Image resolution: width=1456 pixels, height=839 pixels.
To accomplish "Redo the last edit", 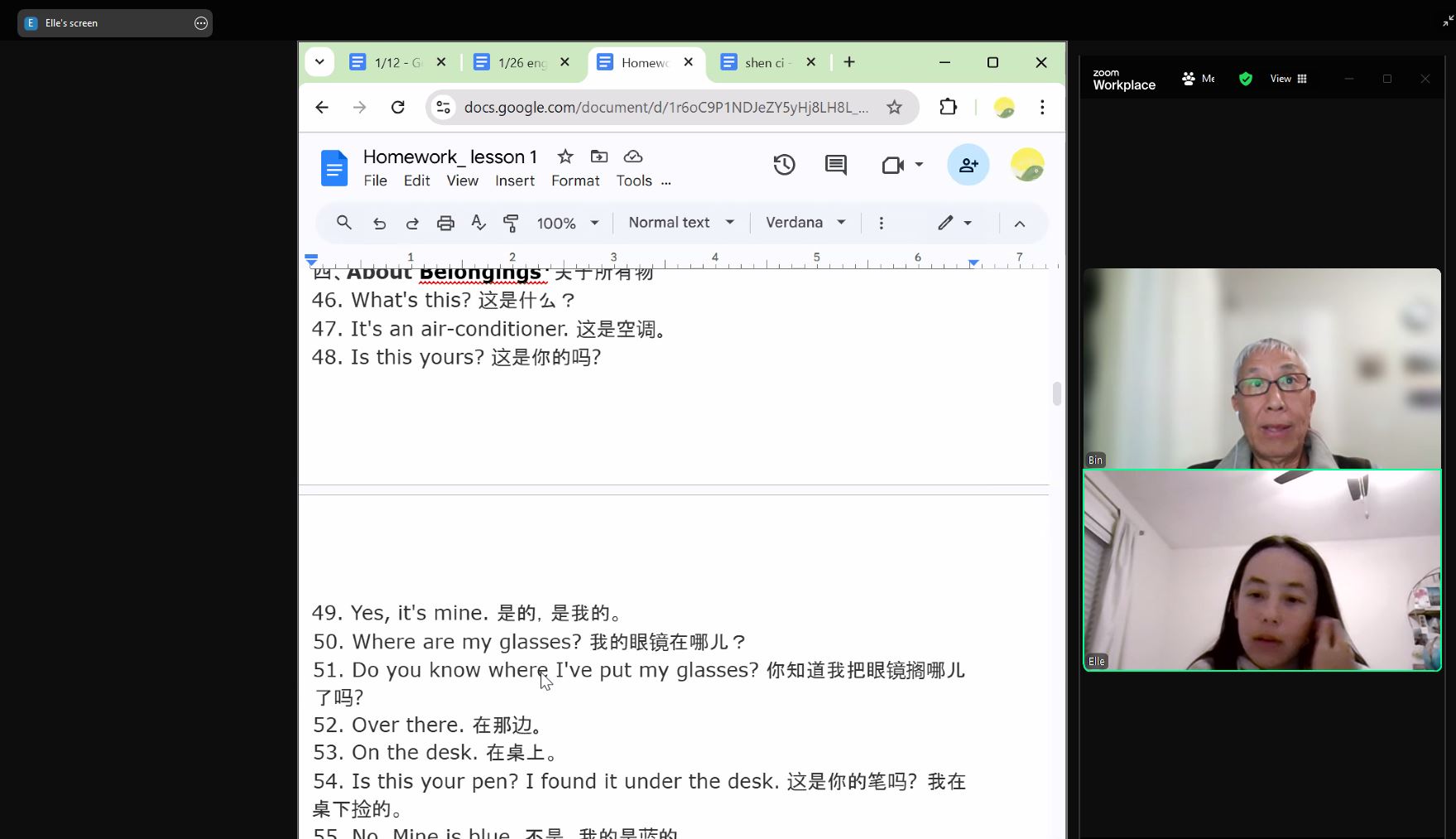I will [x=412, y=223].
